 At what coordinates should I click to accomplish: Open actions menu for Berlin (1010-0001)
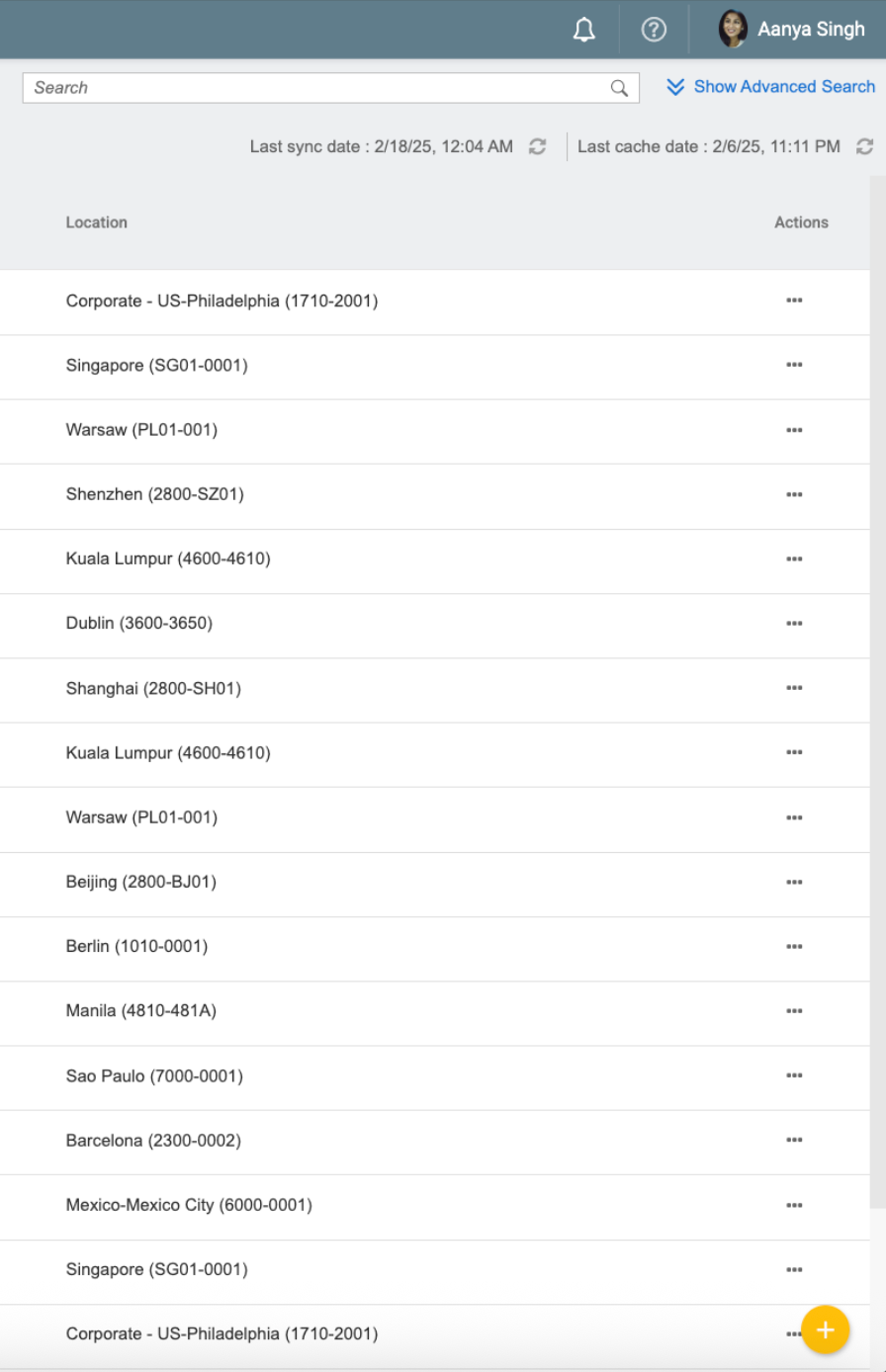coord(794,946)
